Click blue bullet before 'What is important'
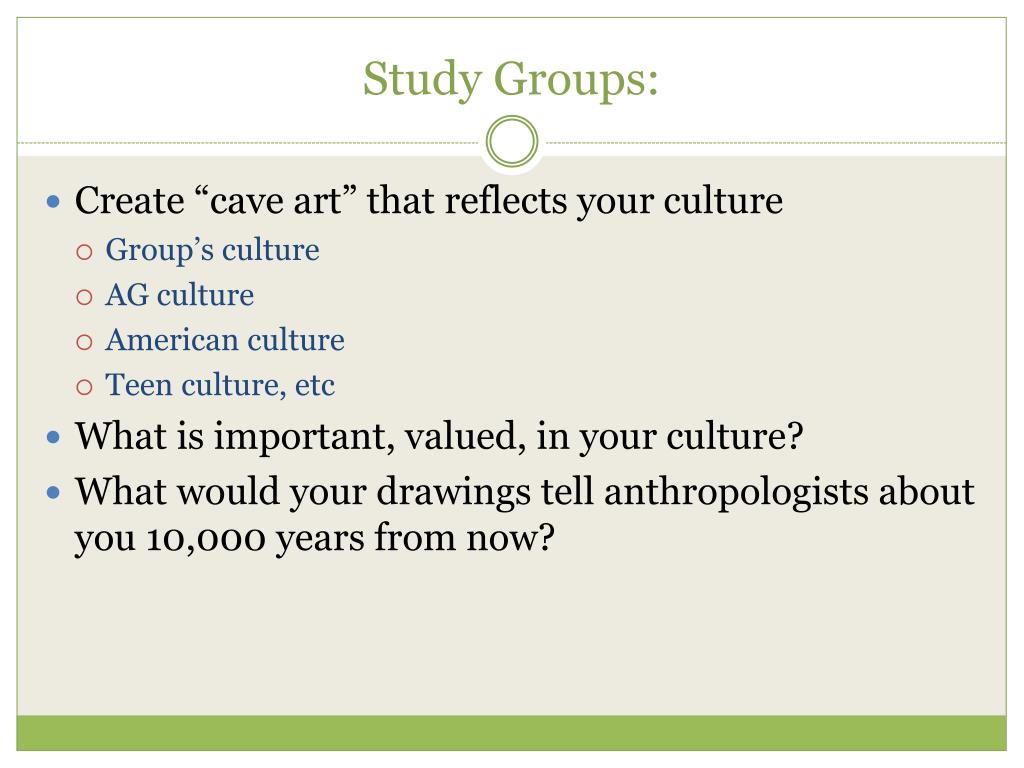This screenshot has height=768, width=1024. 54,436
